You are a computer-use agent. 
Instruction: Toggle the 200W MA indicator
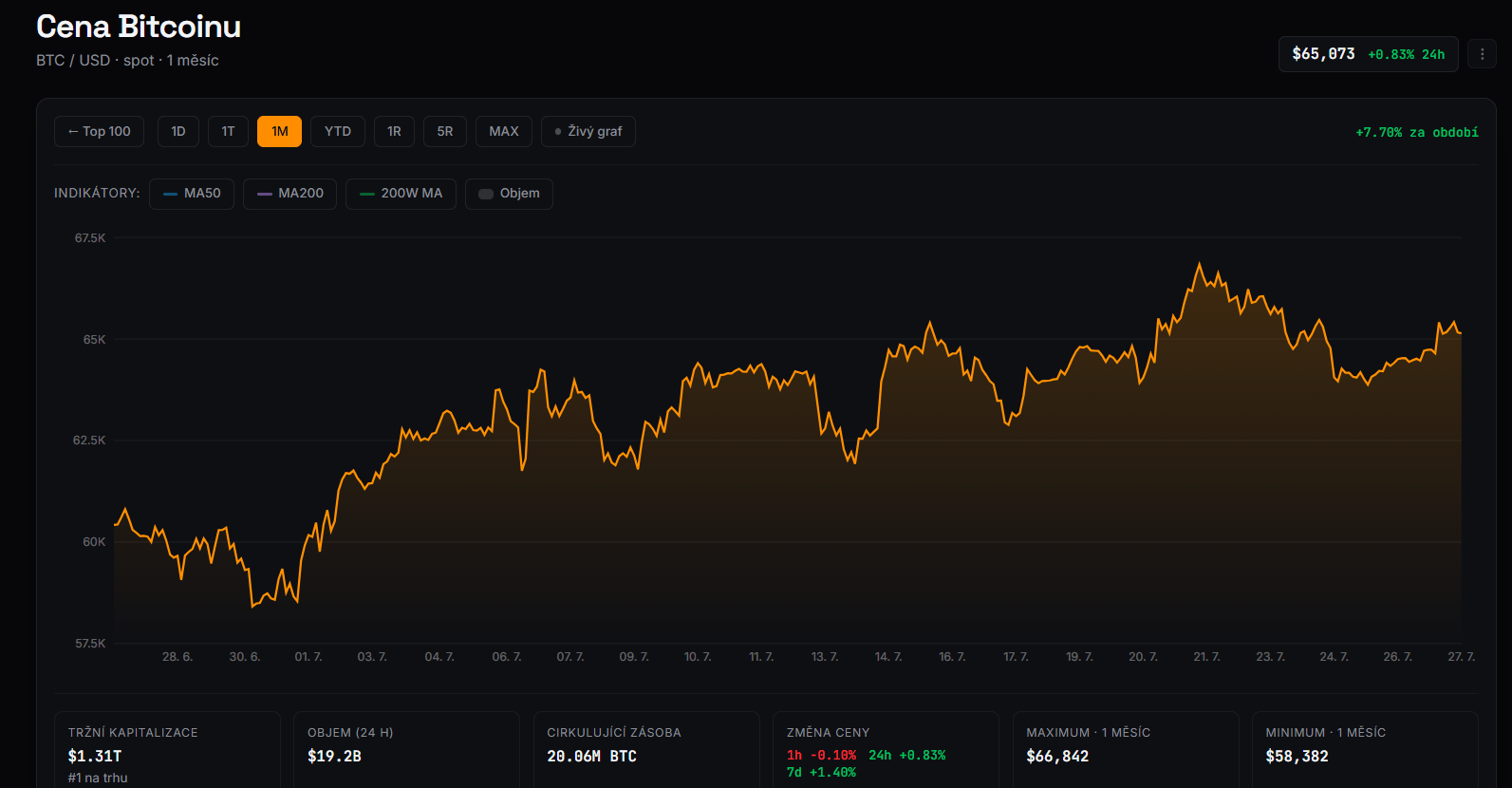click(x=401, y=194)
